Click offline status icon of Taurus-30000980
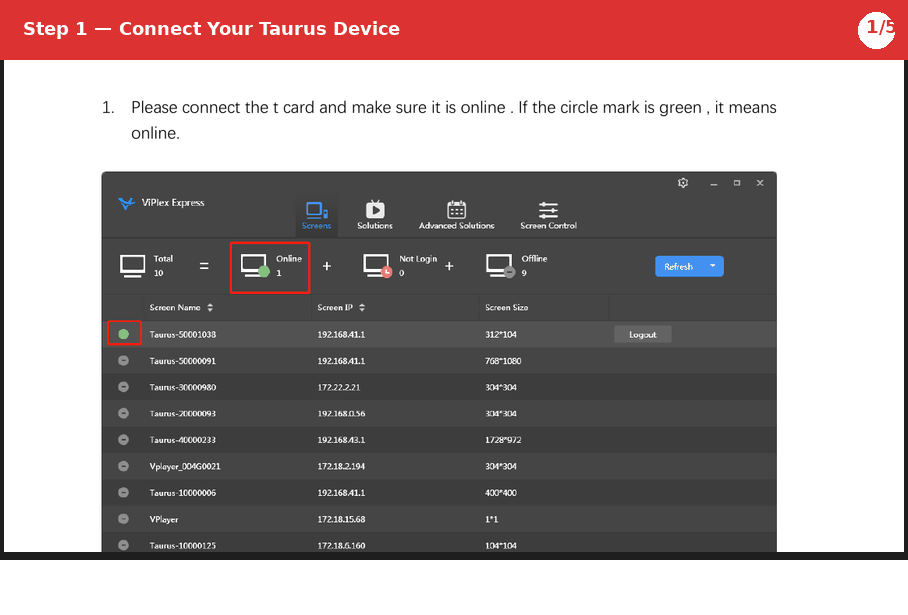 click(123, 387)
